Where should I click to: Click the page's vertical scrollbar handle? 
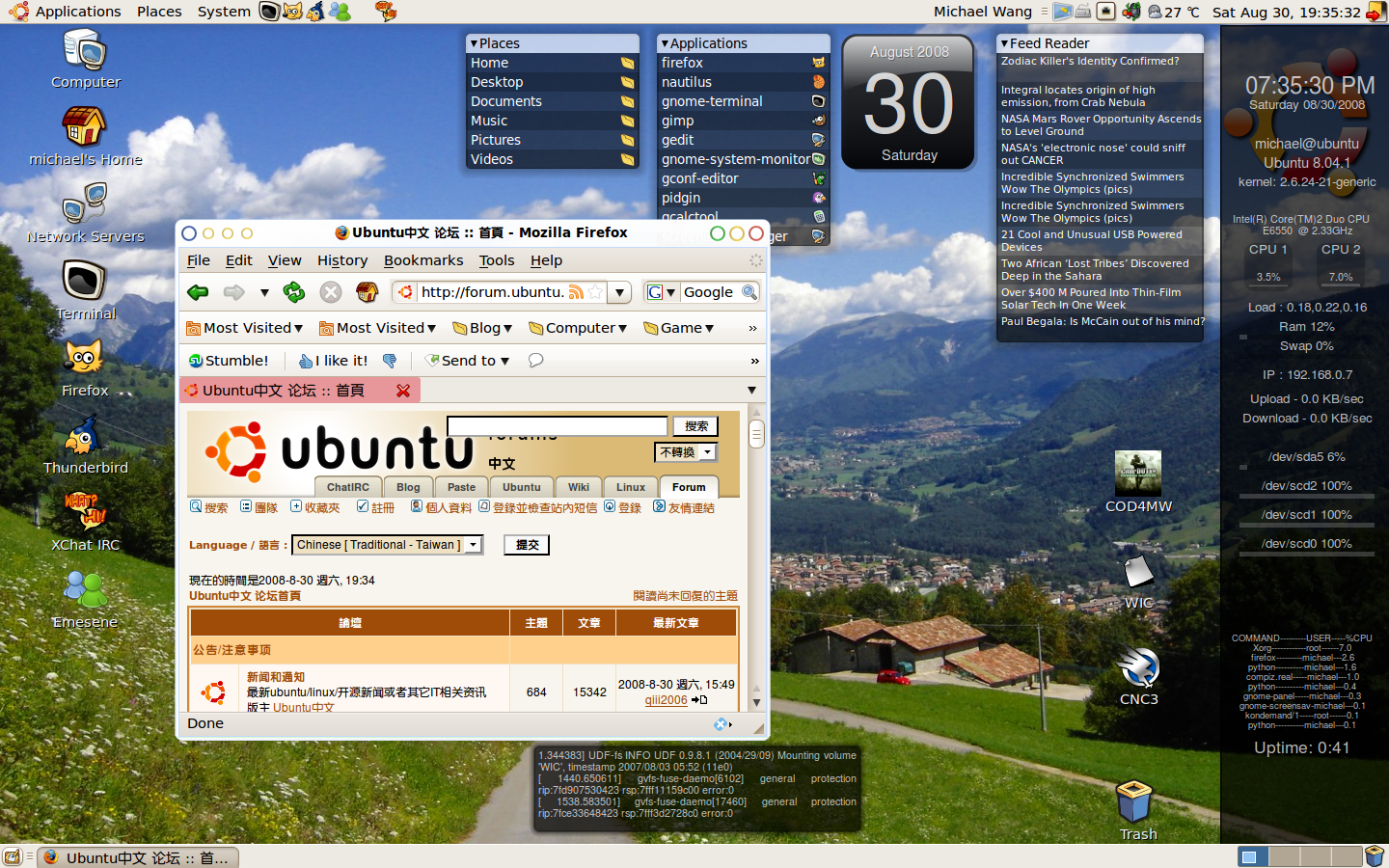coord(756,434)
